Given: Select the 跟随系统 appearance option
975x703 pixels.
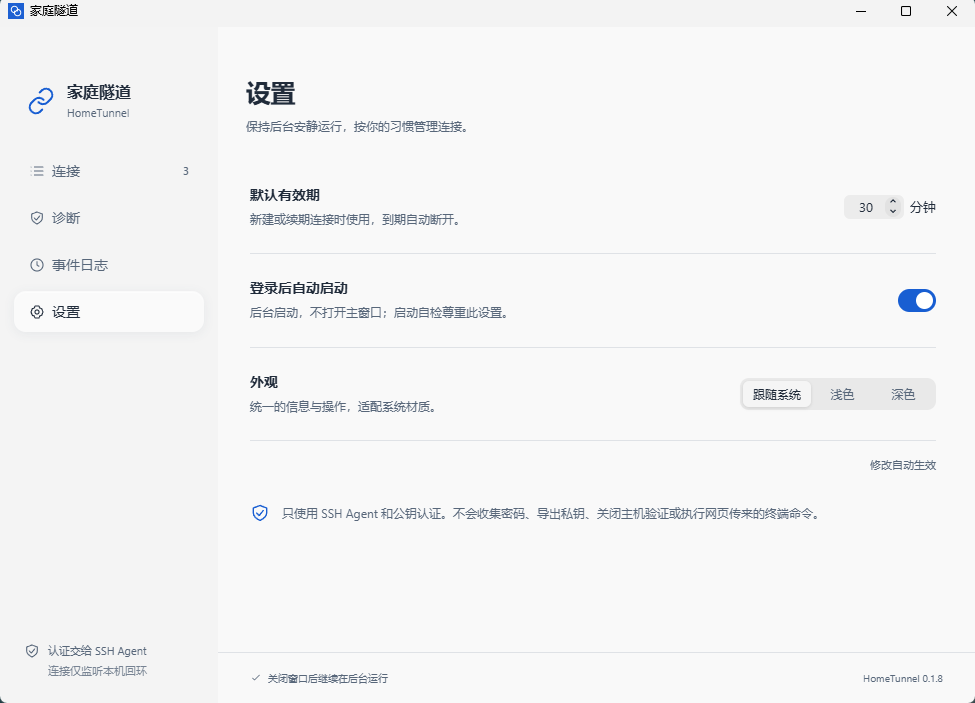Looking at the screenshot, I should click(777, 395).
